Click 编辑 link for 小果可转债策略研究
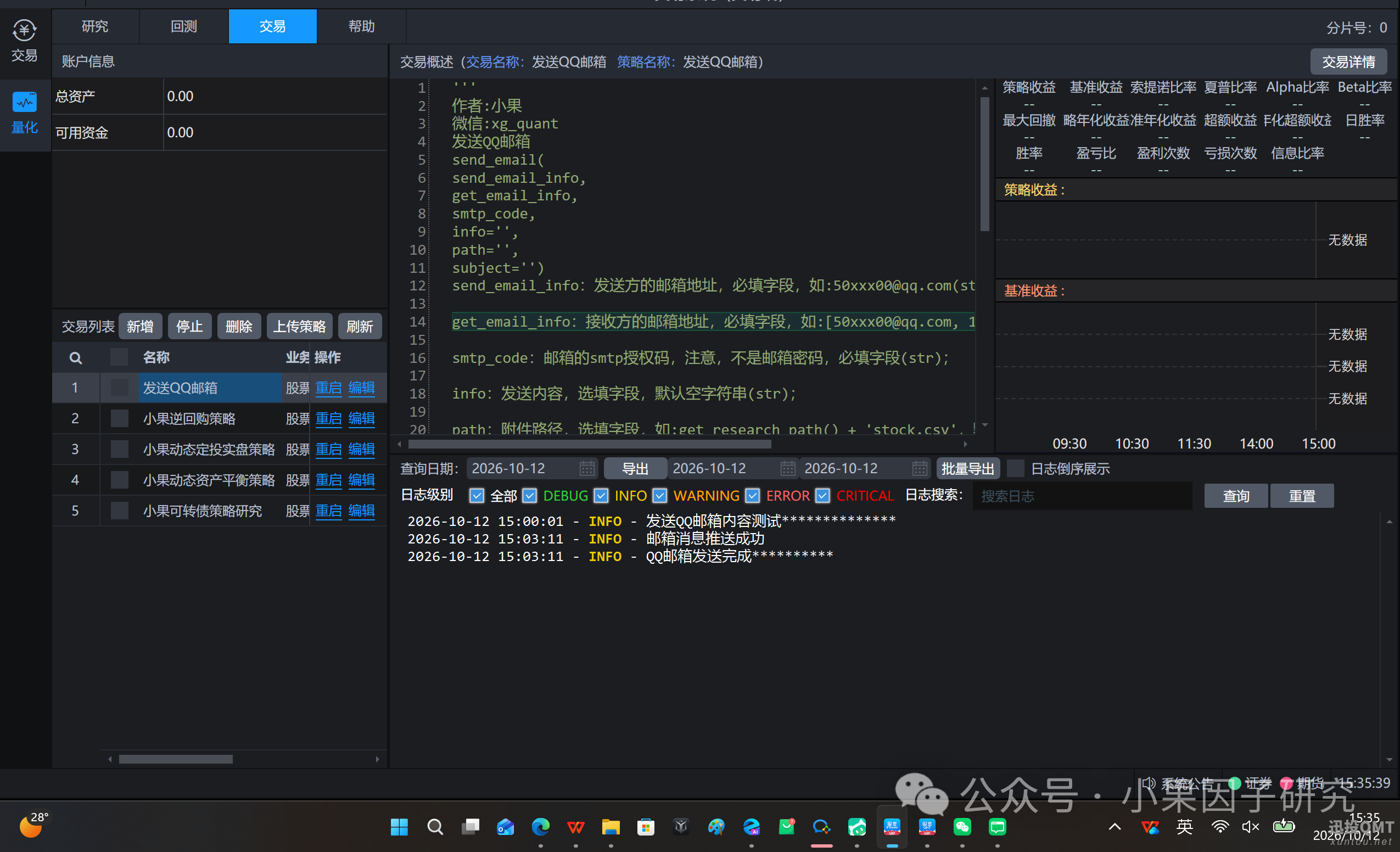 click(x=361, y=511)
